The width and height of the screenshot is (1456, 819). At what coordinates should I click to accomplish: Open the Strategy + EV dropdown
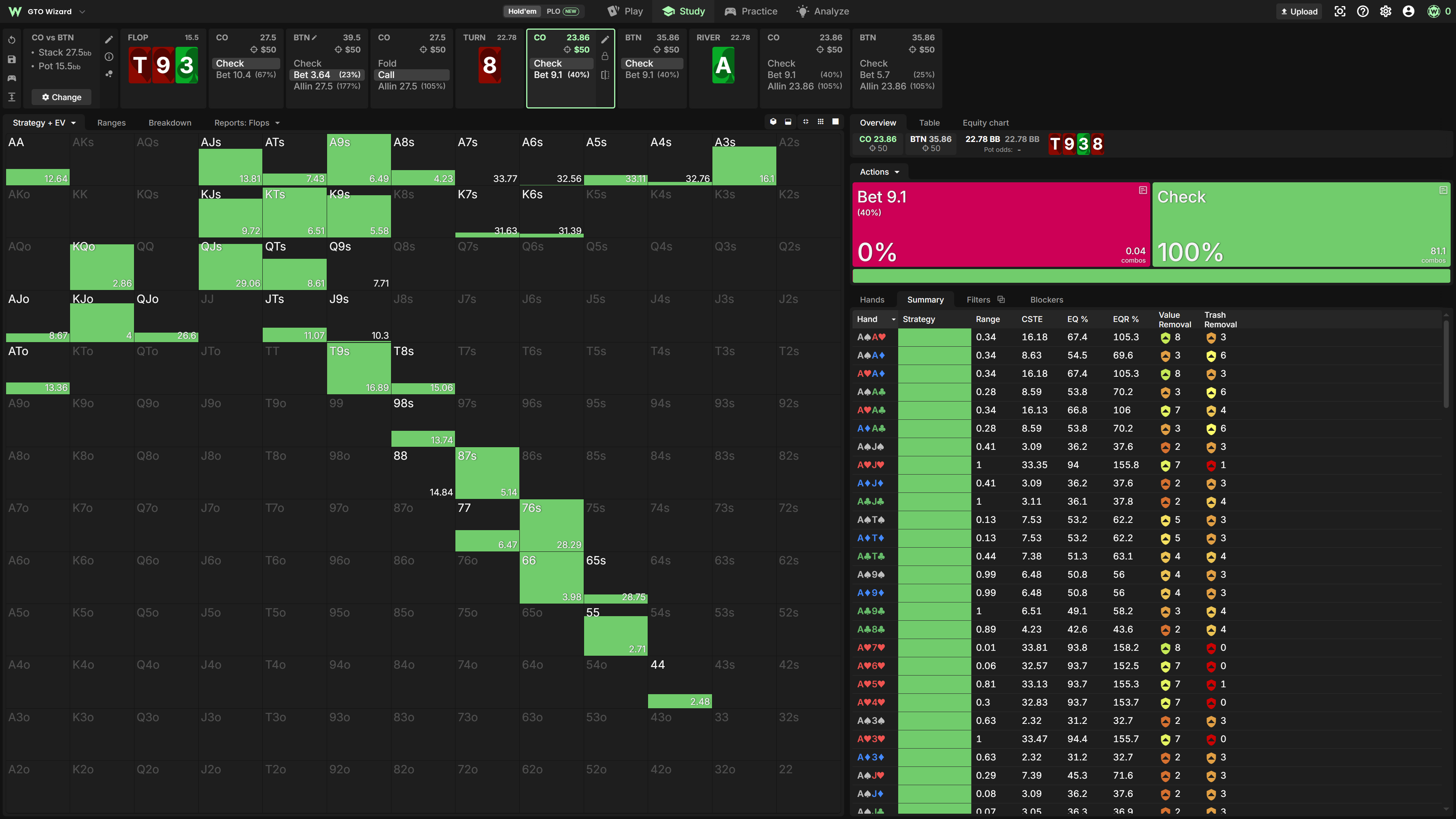44,123
